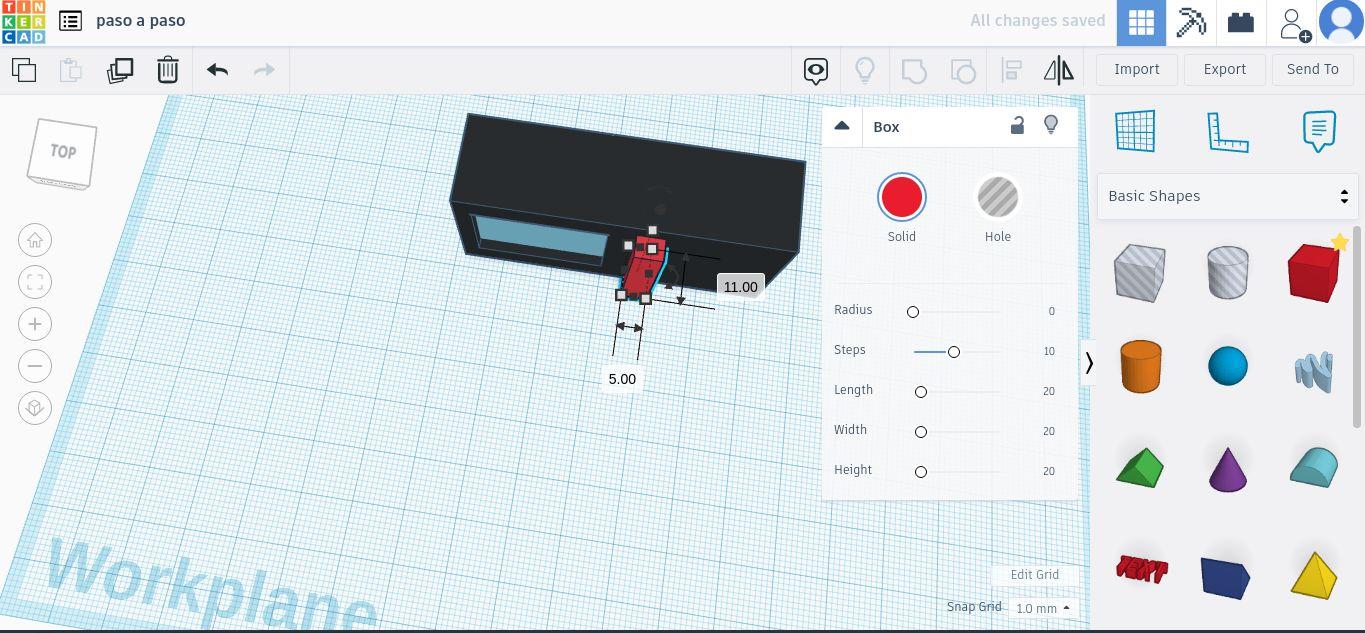The image size is (1365, 633).
Task: Click the Mirror tool icon
Action: 1058,70
